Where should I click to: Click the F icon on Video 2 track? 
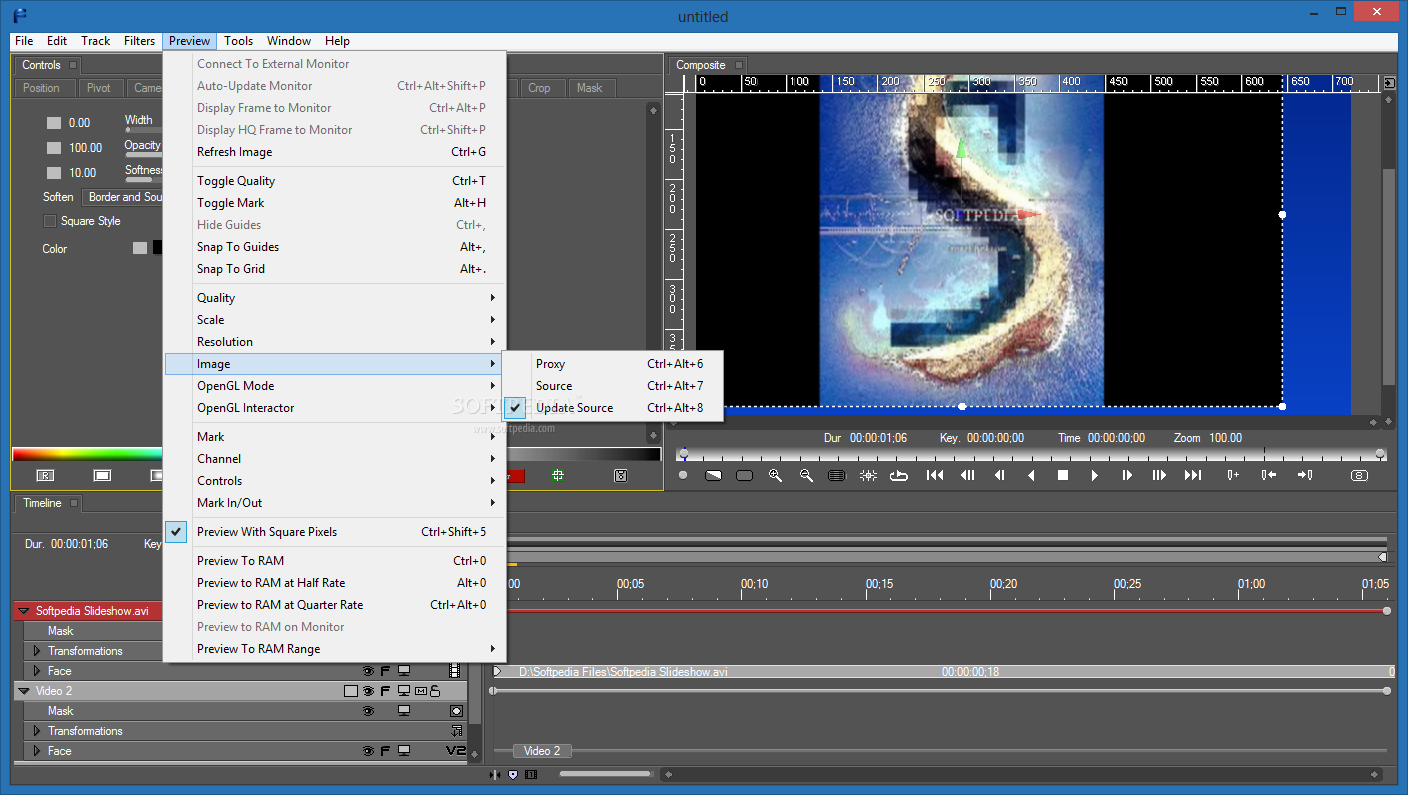coord(385,691)
